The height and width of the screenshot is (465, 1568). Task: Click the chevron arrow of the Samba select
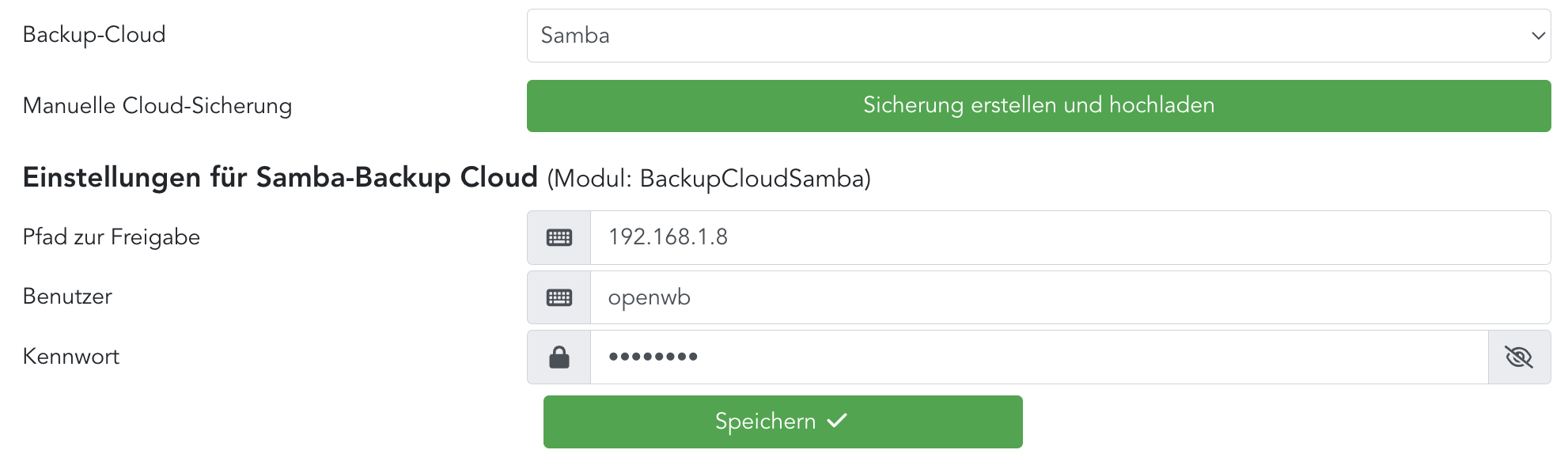(1538, 36)
